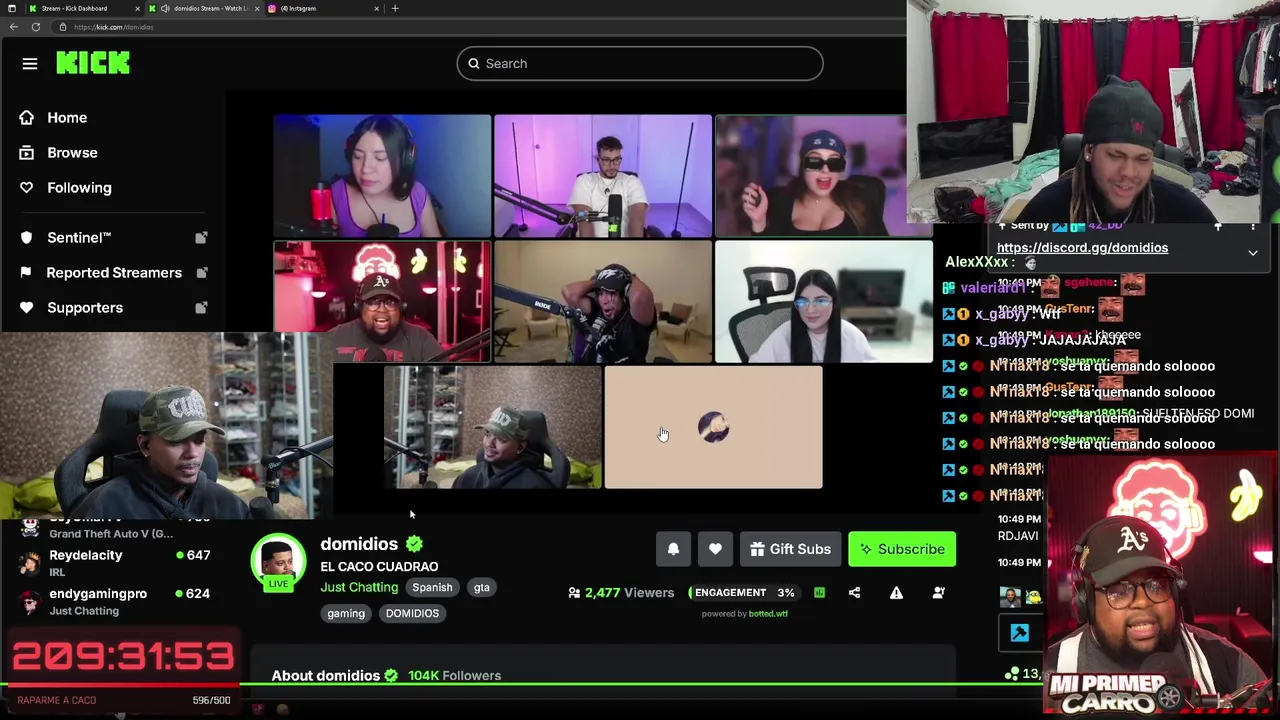The height and width of the screenshot is (720, 1280).
Task: Click the blue gavel moderator icon
Action: 1020,632
